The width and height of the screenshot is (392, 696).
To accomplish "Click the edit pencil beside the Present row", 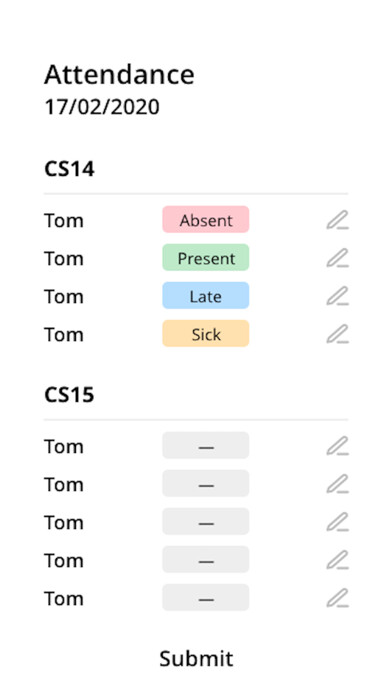I will coord(338,258).
